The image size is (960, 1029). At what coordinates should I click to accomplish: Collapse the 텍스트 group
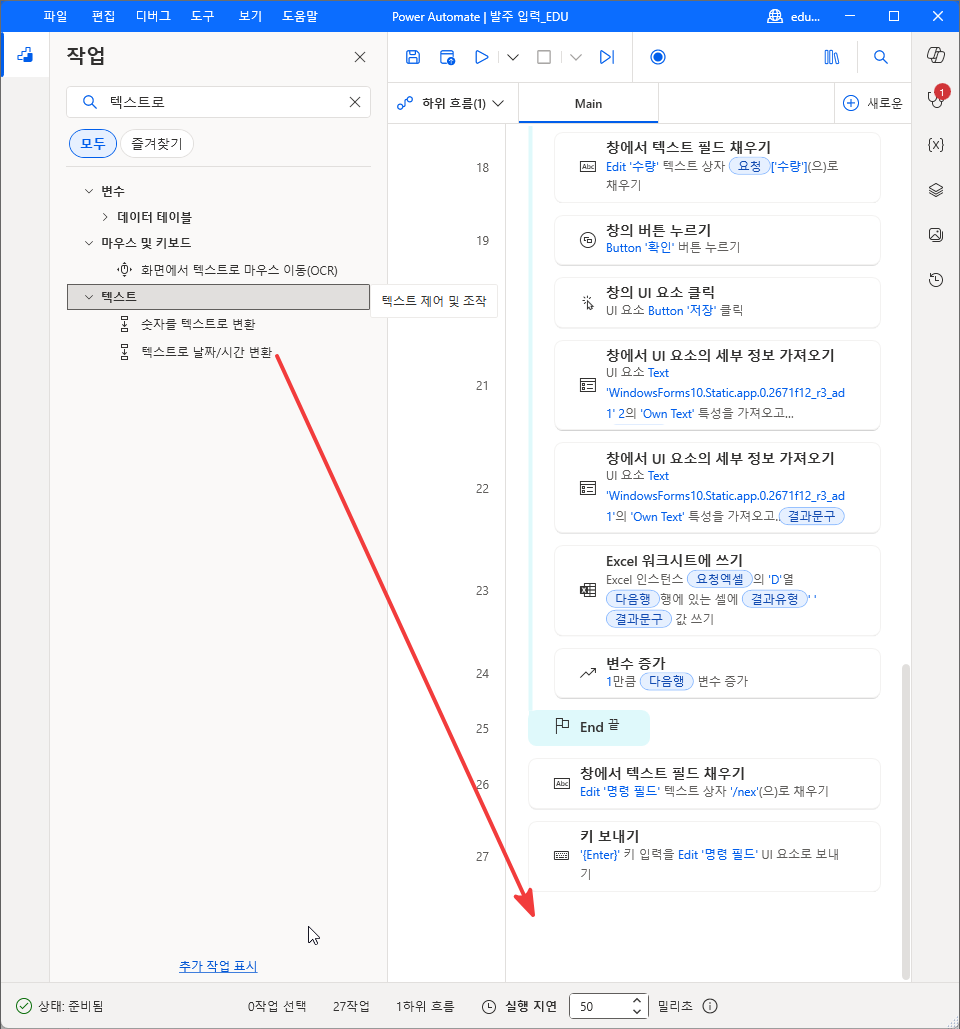click(x=89, y=297)
